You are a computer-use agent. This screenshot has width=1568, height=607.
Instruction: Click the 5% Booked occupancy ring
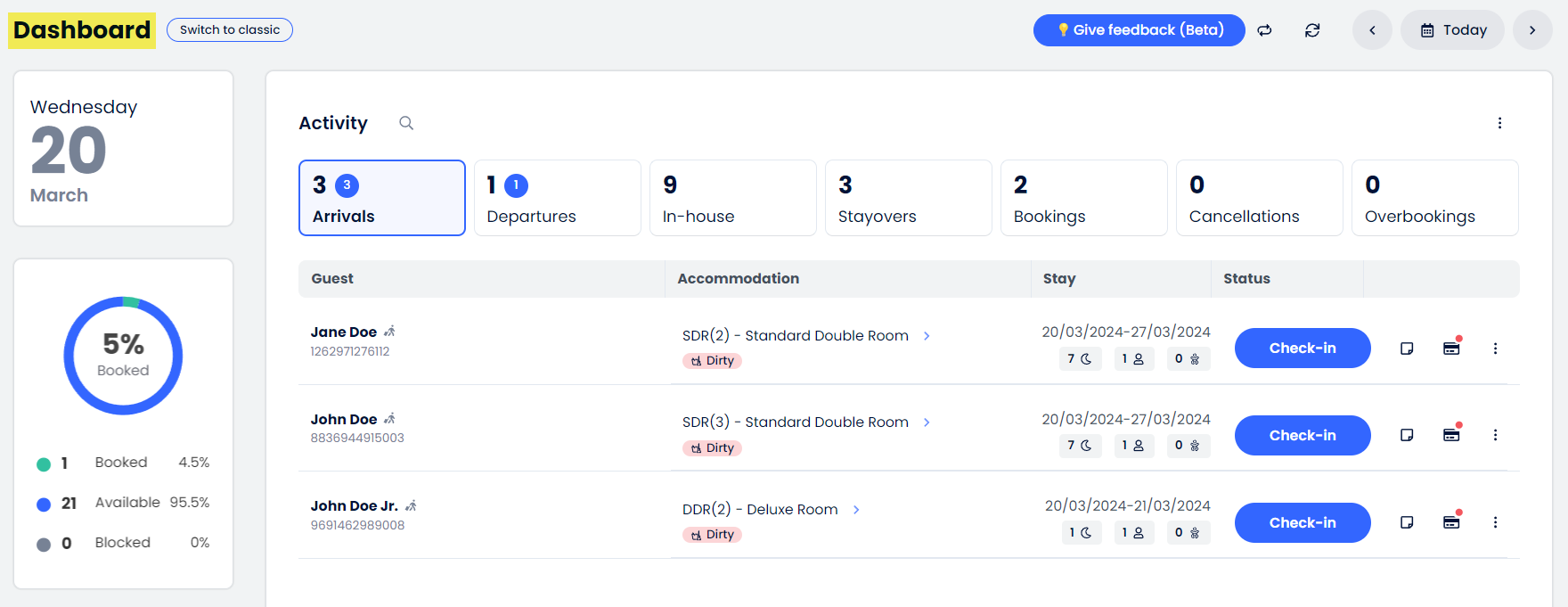[x=123, y=356]
